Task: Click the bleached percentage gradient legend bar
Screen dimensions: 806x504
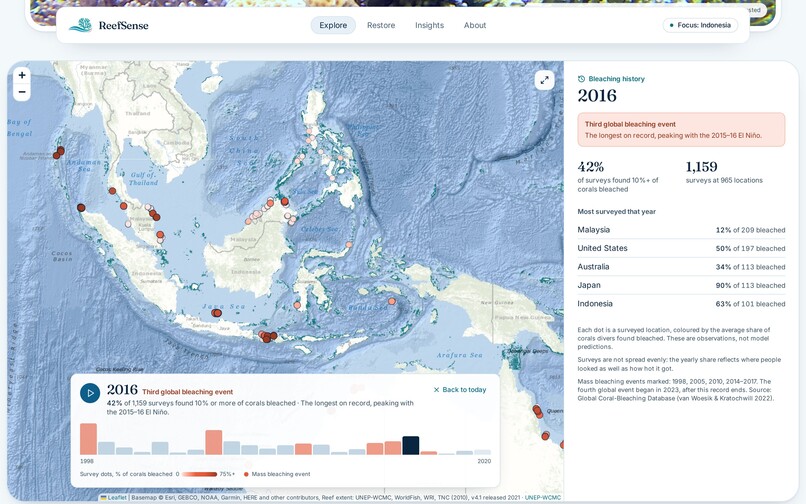Action: click(199, 474)
